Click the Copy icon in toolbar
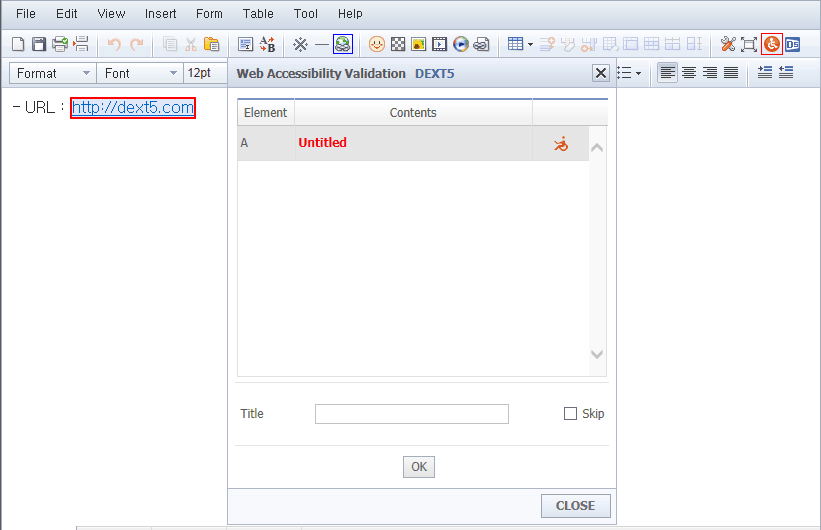This screenshot has width=821, height=530. pos(170,44)
